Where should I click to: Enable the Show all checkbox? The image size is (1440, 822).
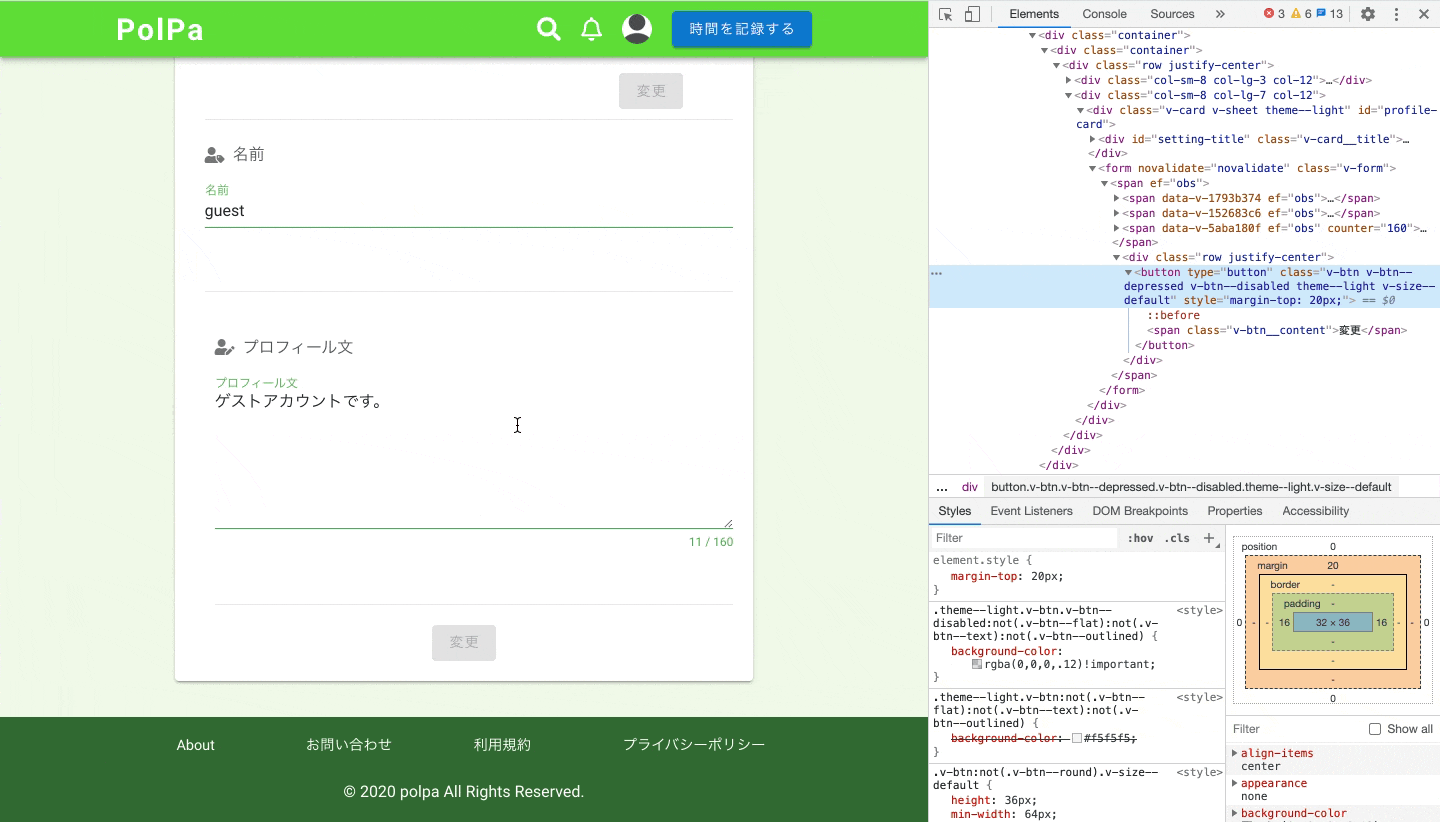pos(1375,729)
